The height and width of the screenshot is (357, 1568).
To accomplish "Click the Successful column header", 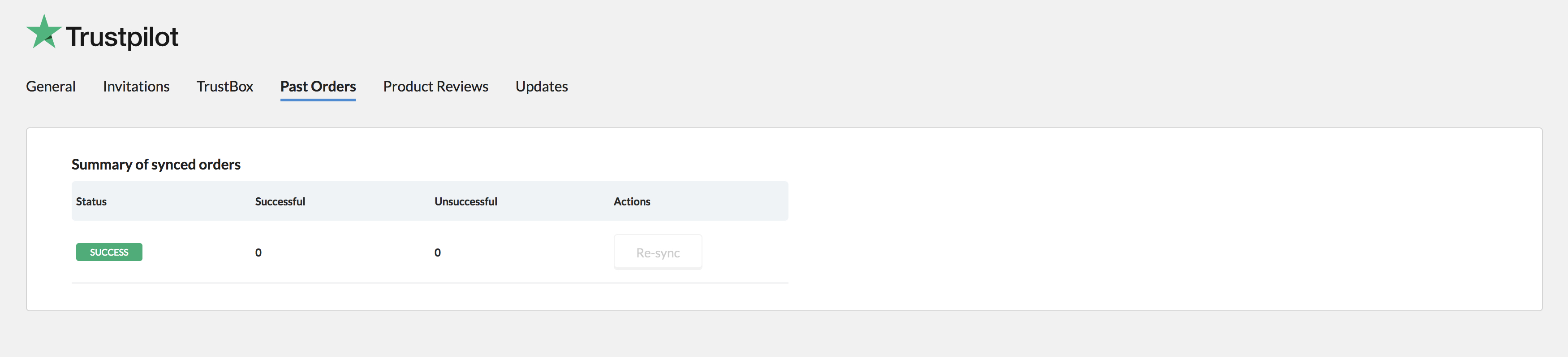I will tap(280, 202).
